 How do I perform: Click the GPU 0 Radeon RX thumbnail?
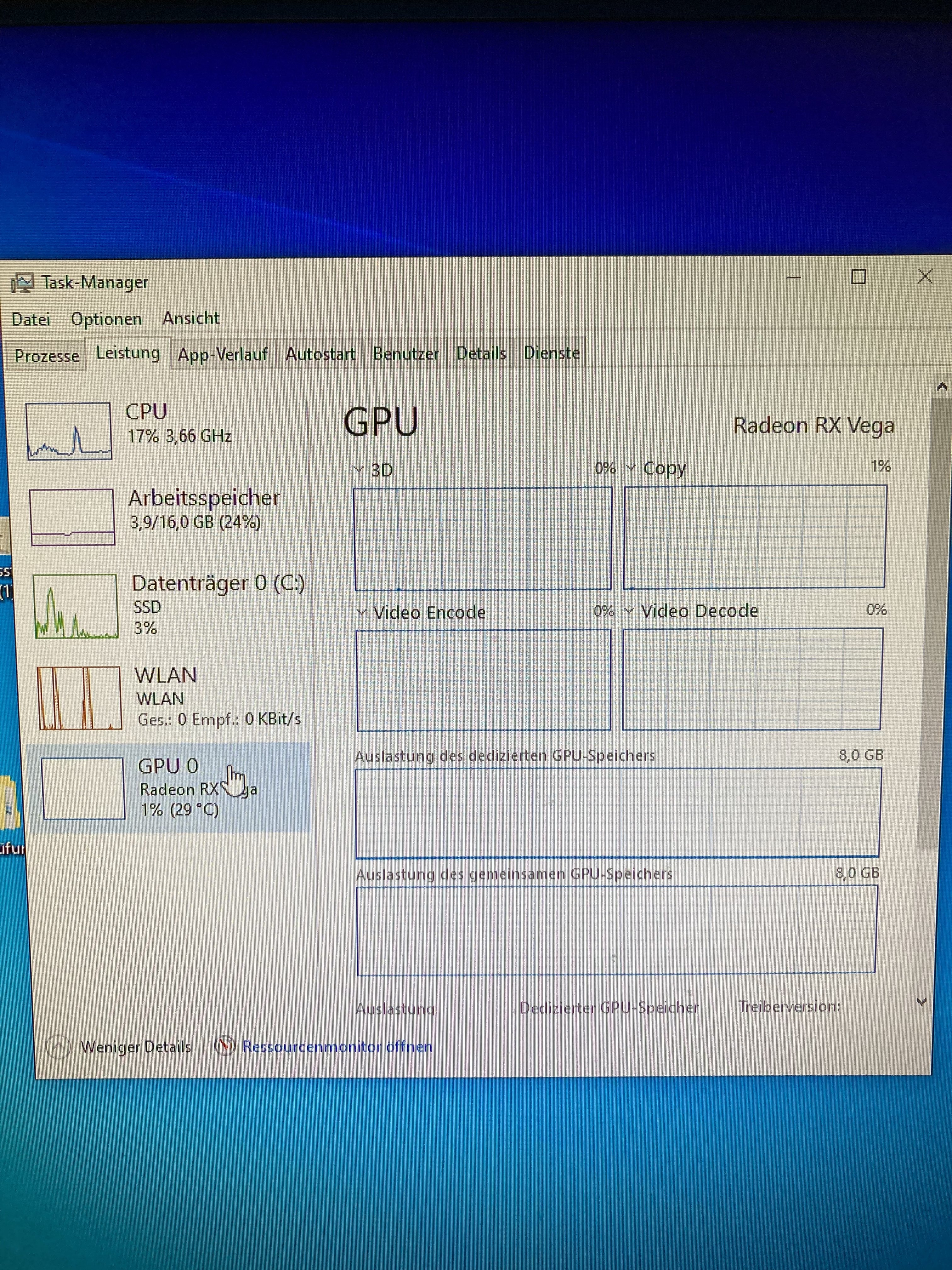[x=83, y=788]
